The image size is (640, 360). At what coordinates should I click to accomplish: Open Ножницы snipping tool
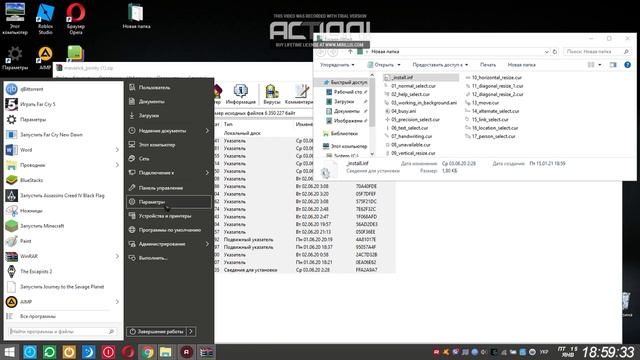click(x=63, y=211)
